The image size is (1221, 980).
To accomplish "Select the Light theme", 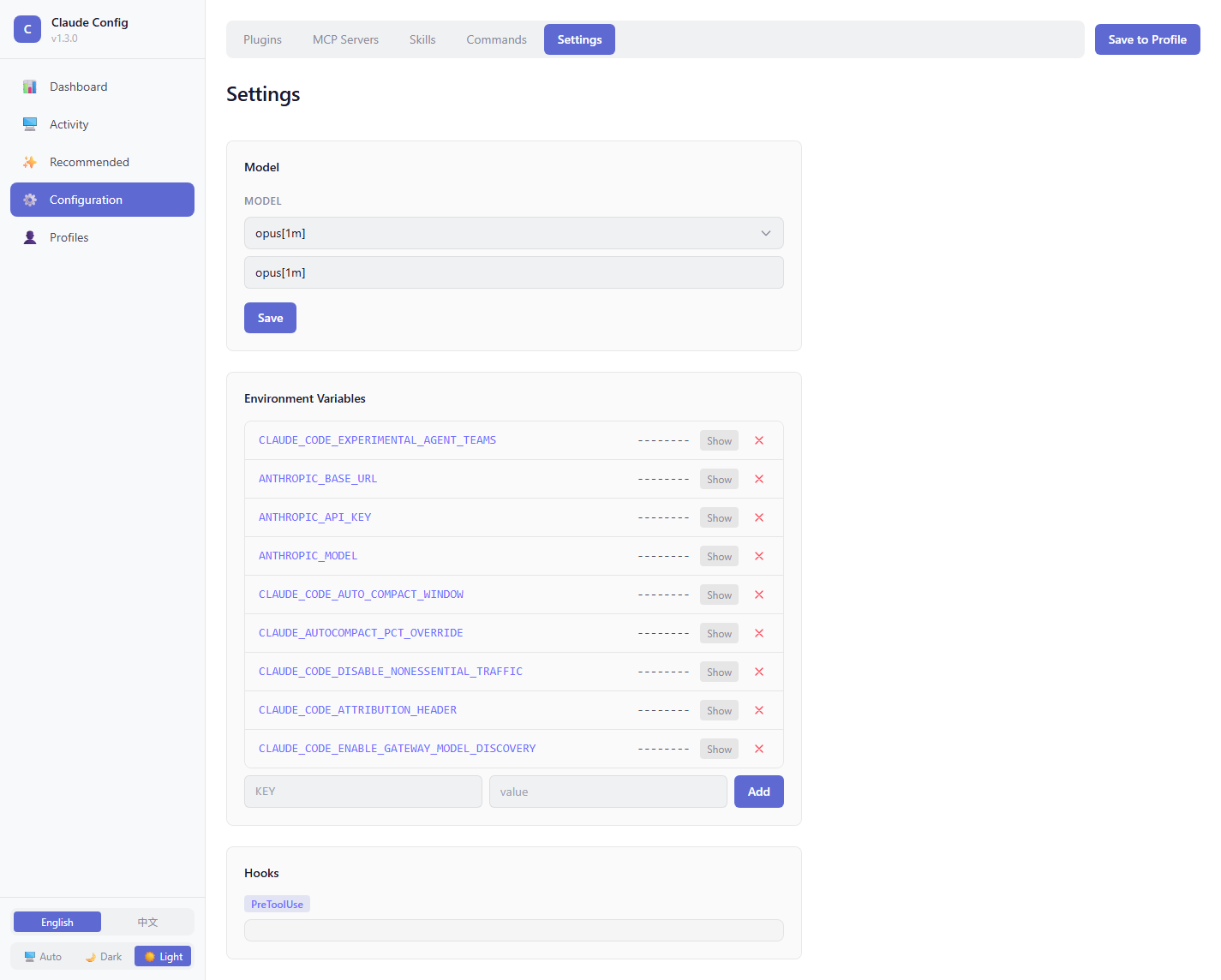I will [163, 956].
